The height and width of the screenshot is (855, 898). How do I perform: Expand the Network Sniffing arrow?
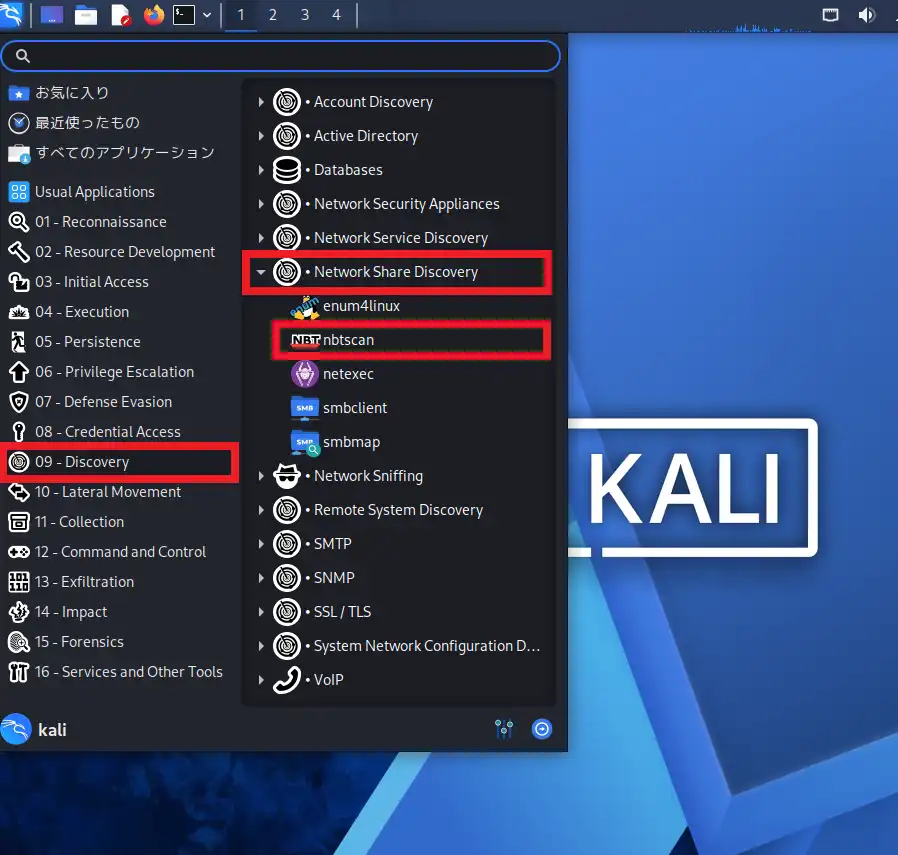pyautogui.click(x=261, y=476)
